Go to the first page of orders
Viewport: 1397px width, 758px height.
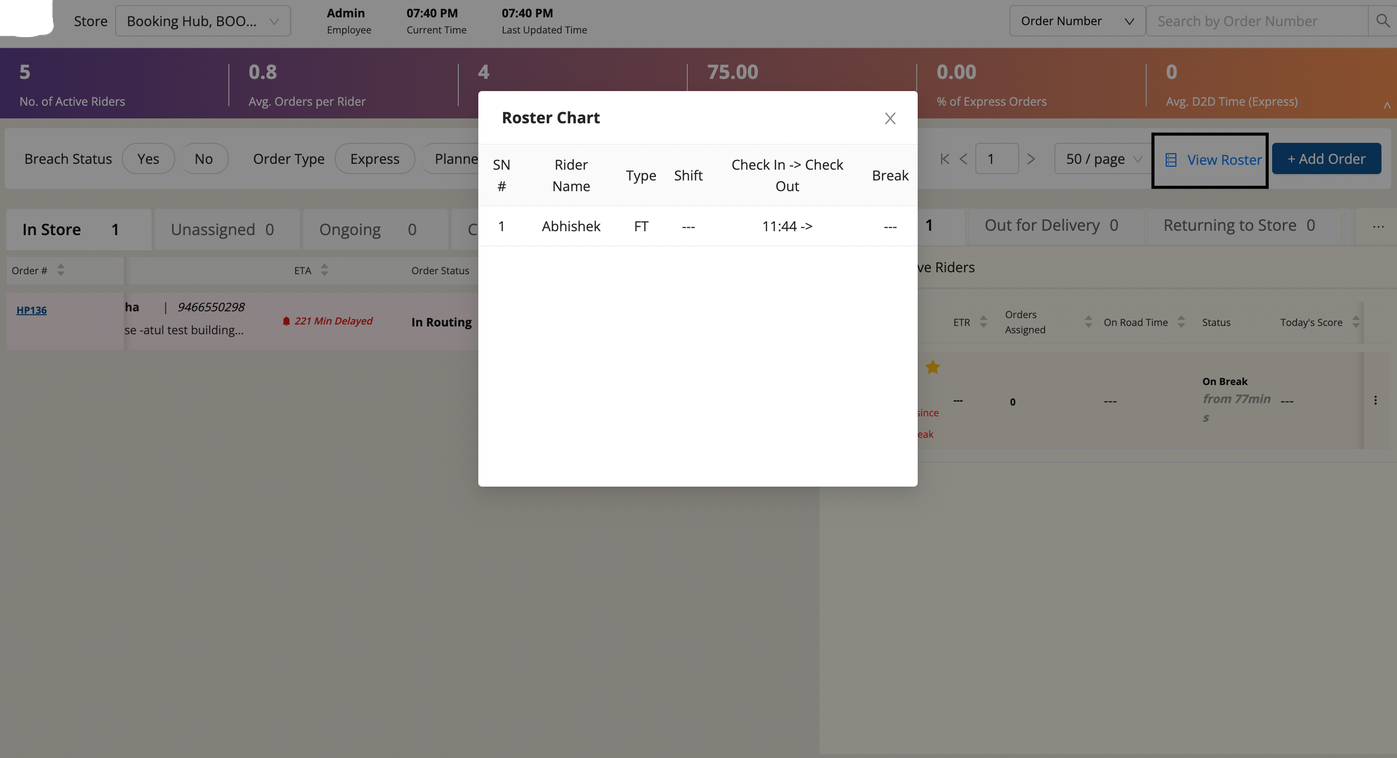click(x=944, y=159)
